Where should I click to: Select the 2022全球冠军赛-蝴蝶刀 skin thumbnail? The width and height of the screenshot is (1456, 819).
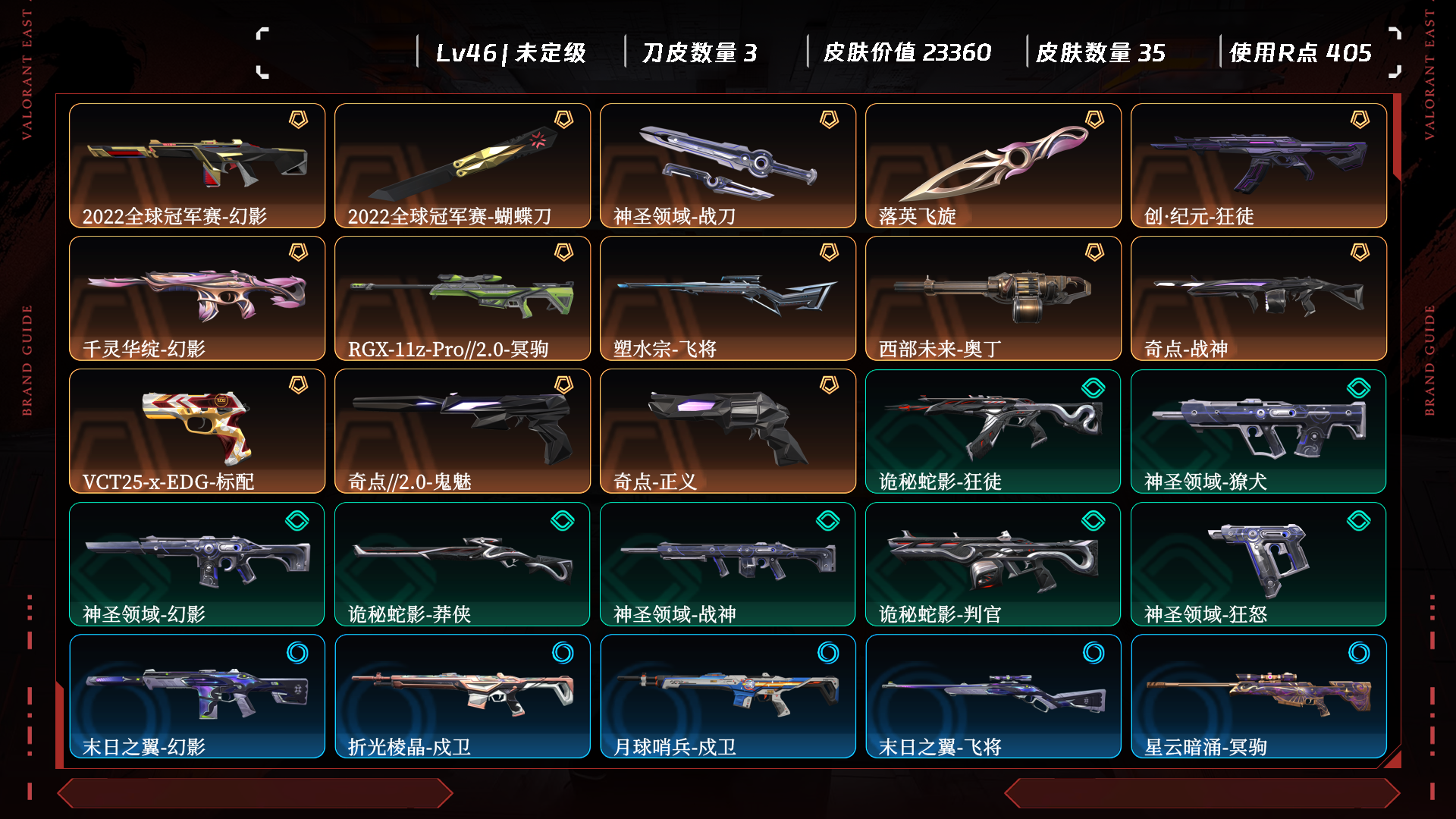463,165
